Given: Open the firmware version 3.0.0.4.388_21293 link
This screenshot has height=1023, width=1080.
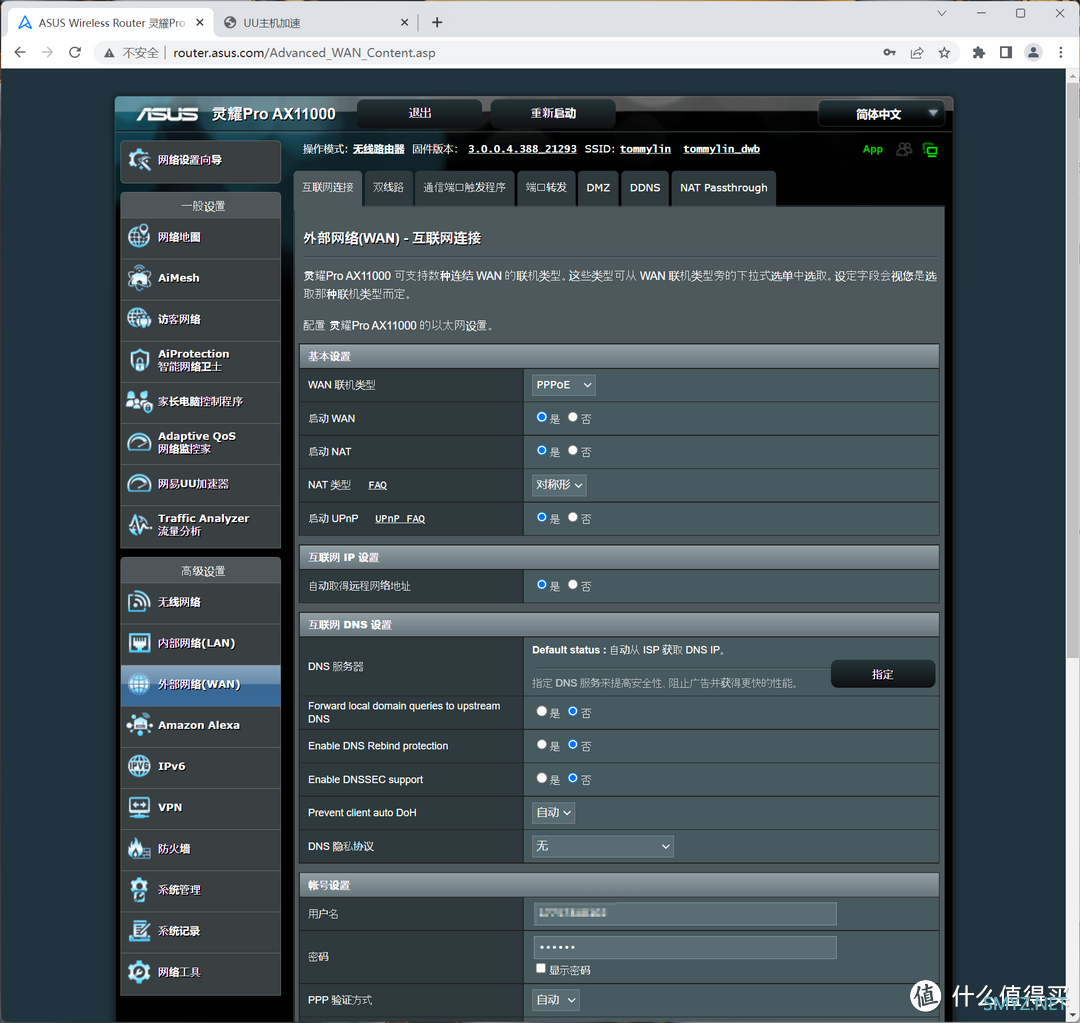Looking at the screenshot, I should coord(522,149).
